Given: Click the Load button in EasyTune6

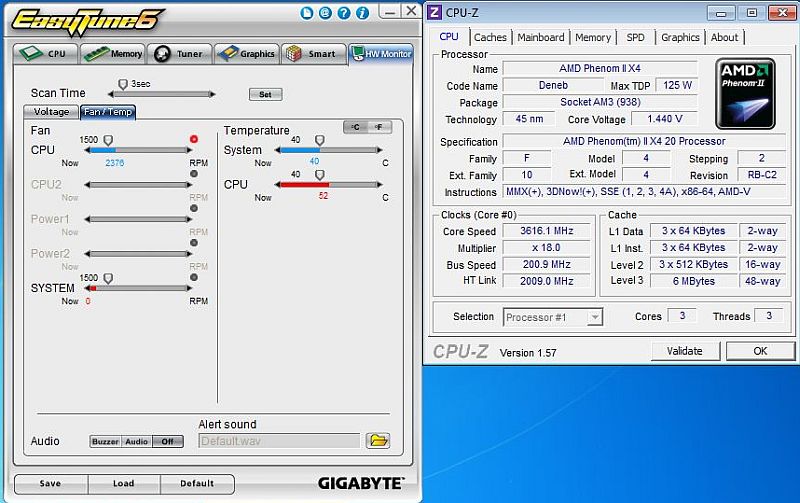Looking at the screenshot, I should pyautogui.click(x=123, y=484).
